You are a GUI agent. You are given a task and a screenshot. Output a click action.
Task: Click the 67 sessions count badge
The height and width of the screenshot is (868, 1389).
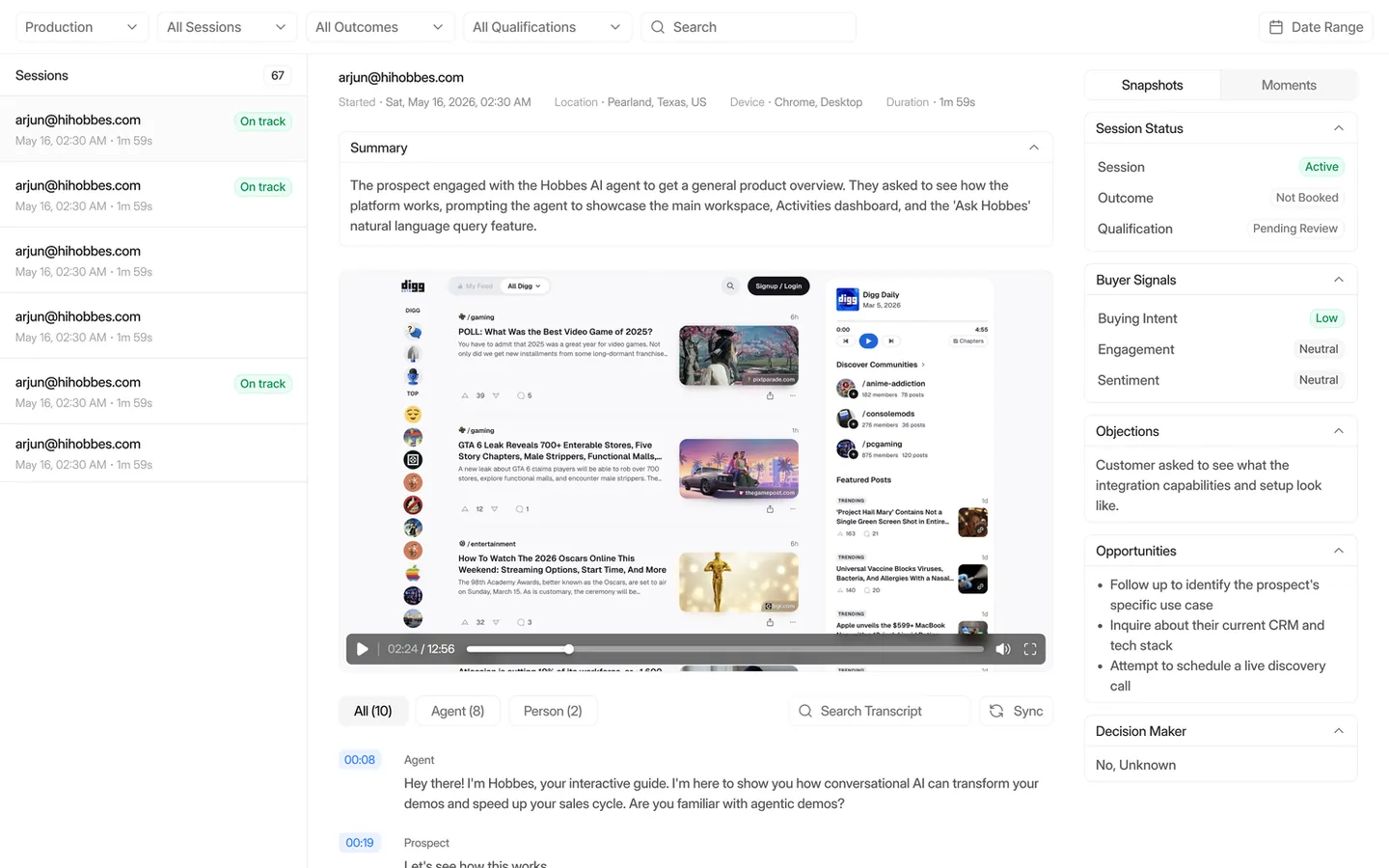tap(278, 75)
